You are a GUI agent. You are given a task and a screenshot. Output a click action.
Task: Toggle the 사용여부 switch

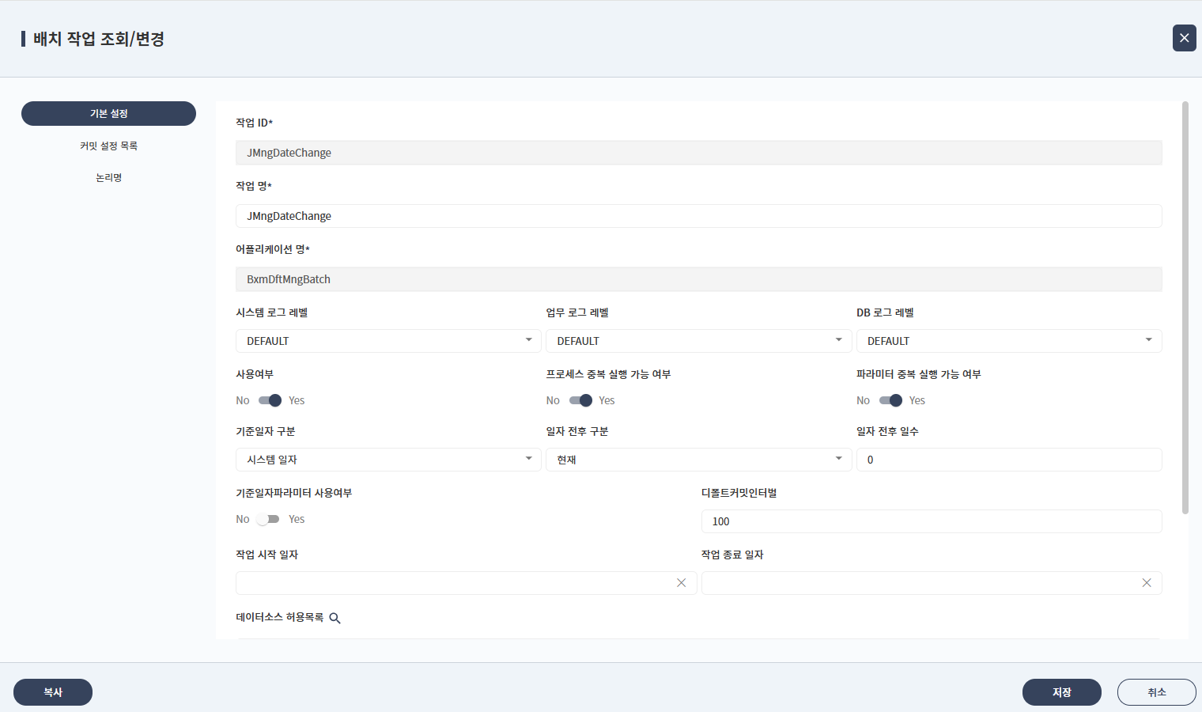point(270,400)
